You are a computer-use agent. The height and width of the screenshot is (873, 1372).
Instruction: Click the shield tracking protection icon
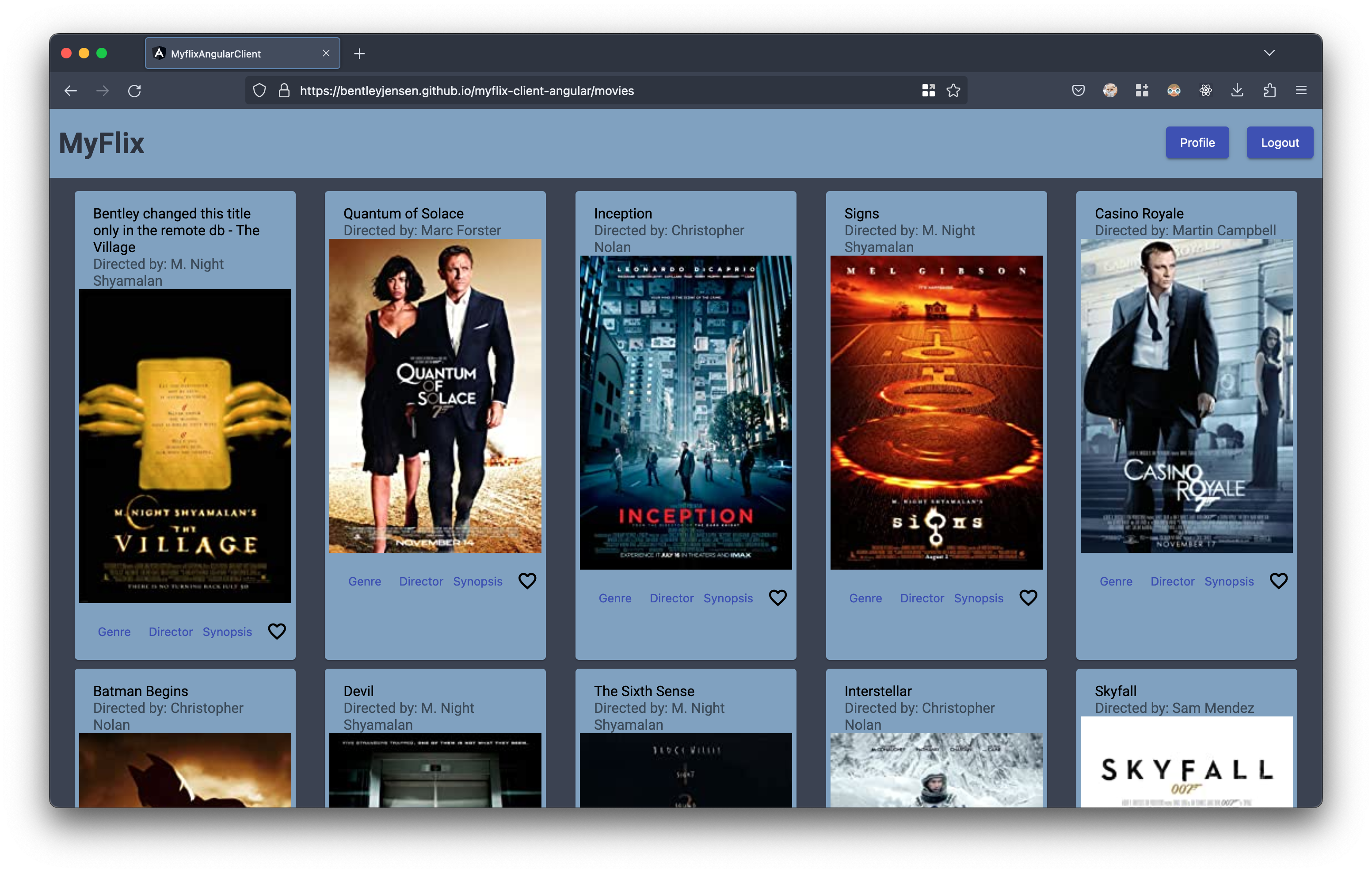tap(259, 91)
